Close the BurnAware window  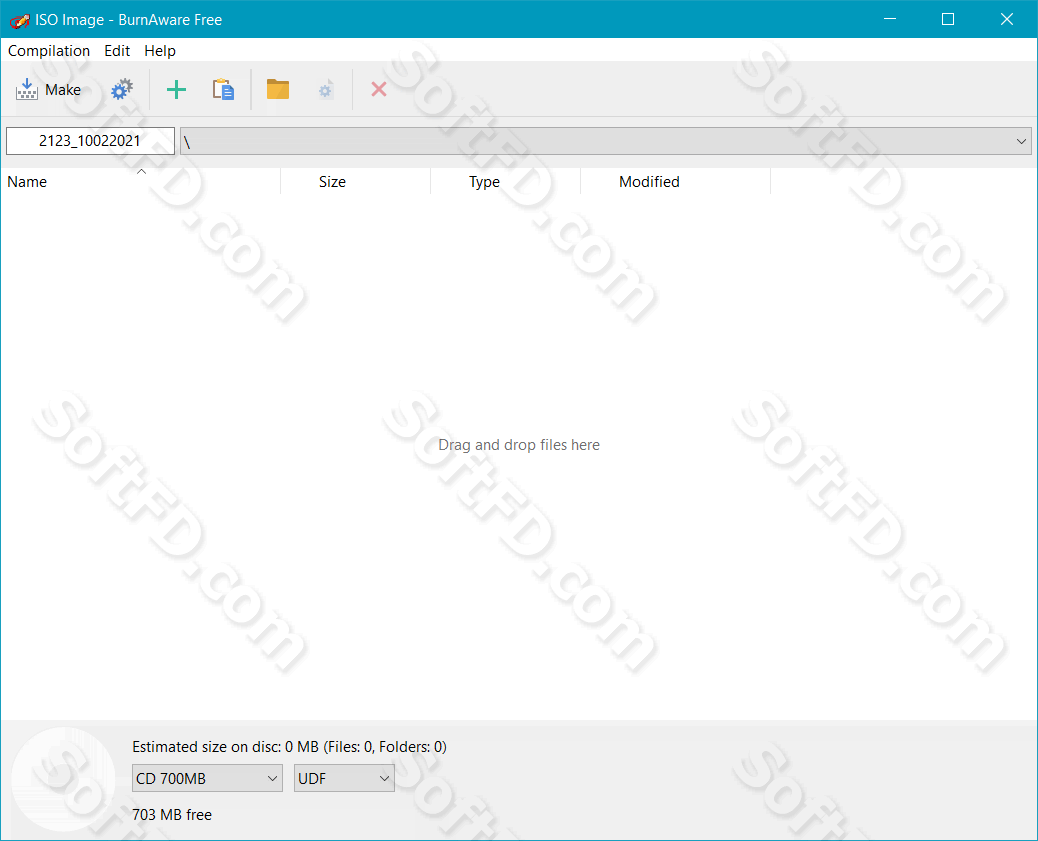(1007, 19)
